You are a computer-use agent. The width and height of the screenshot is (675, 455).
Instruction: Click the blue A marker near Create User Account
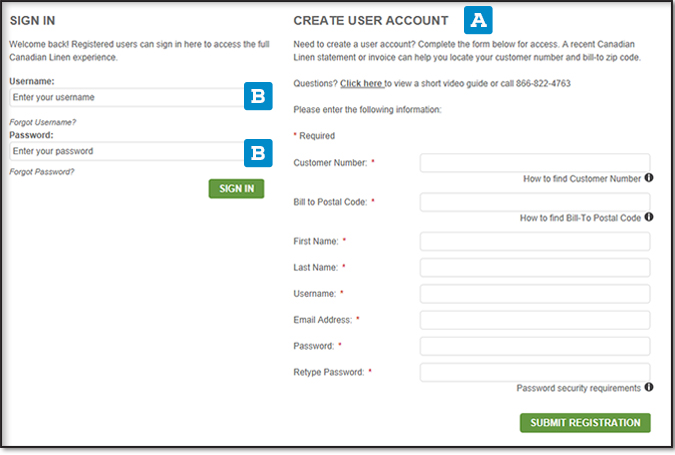[479, 19]
